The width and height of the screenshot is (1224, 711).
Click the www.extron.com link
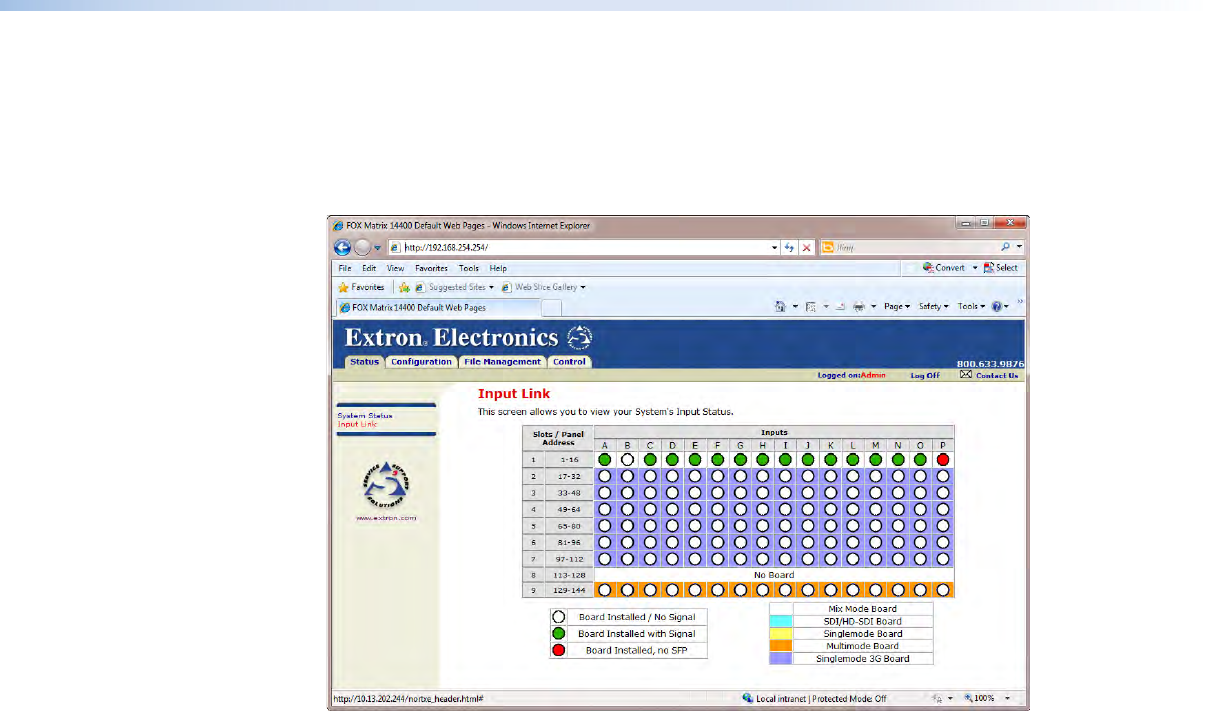tap(386, 518)
